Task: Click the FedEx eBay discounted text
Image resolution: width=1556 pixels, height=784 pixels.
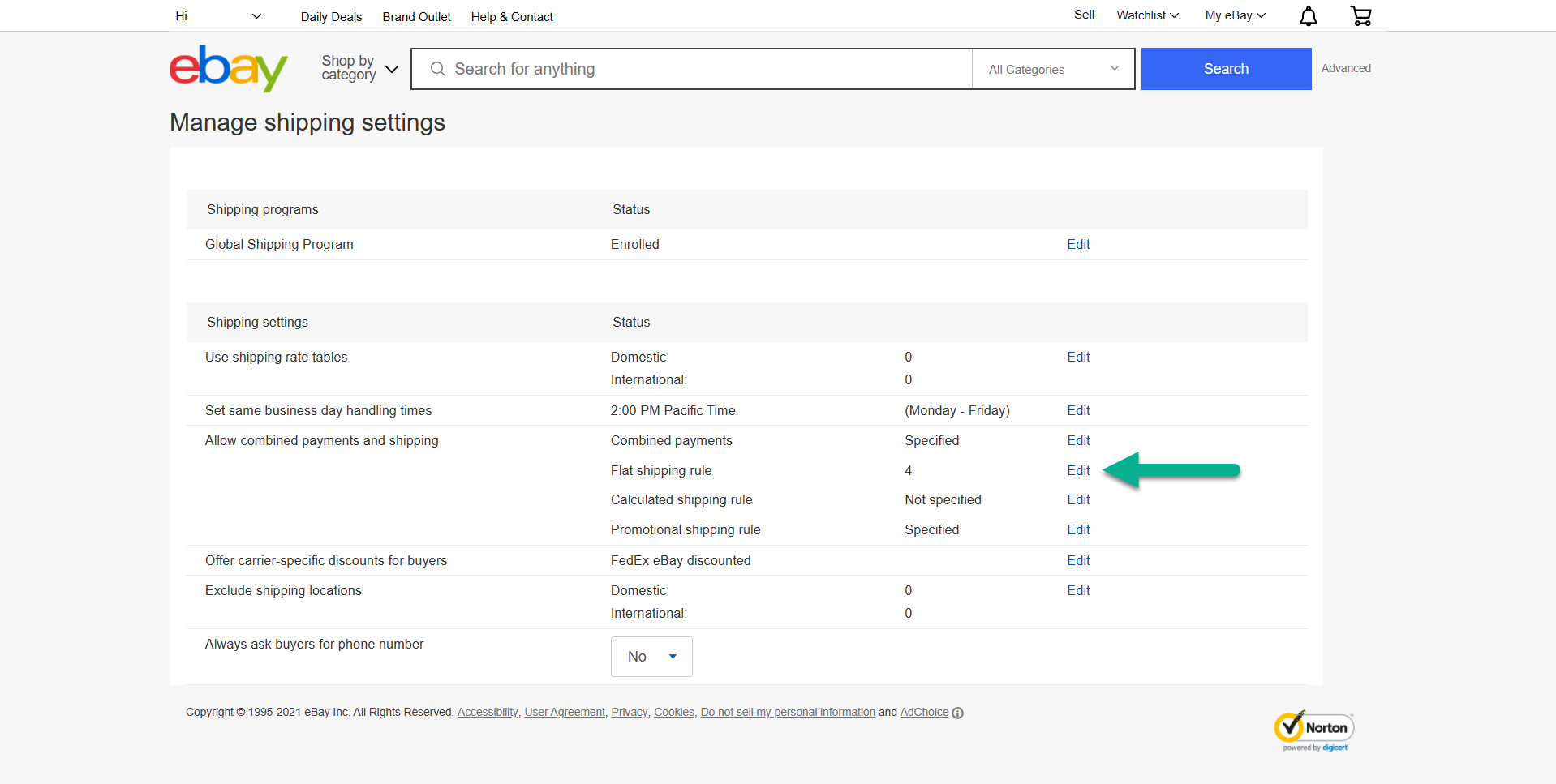Action: pyautogui.click(x=681, y=560)
